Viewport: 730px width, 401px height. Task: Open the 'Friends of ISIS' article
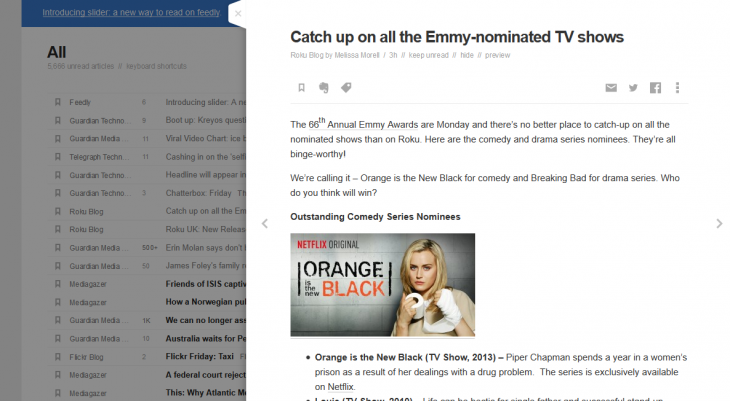pos(205,284)
